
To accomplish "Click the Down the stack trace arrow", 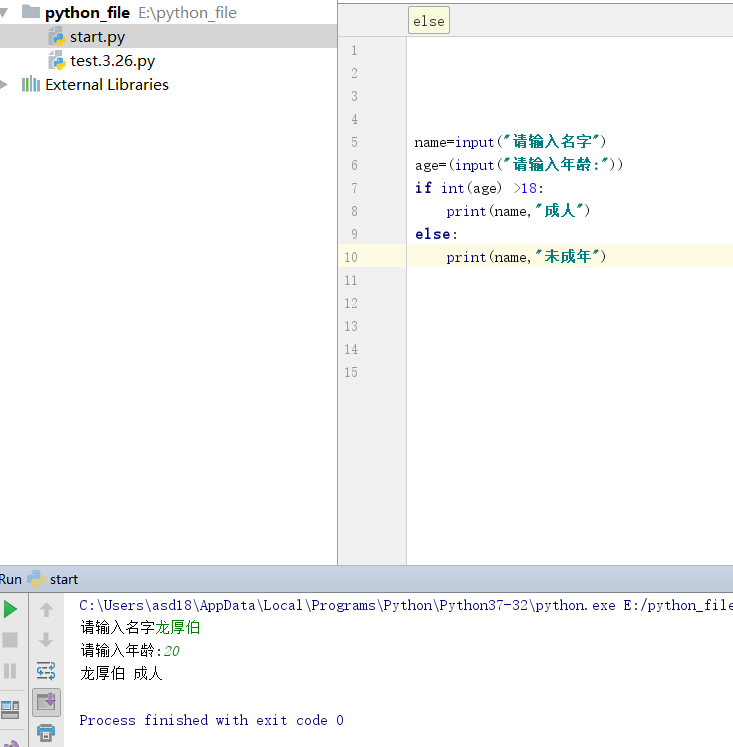I will coord(46,640).
